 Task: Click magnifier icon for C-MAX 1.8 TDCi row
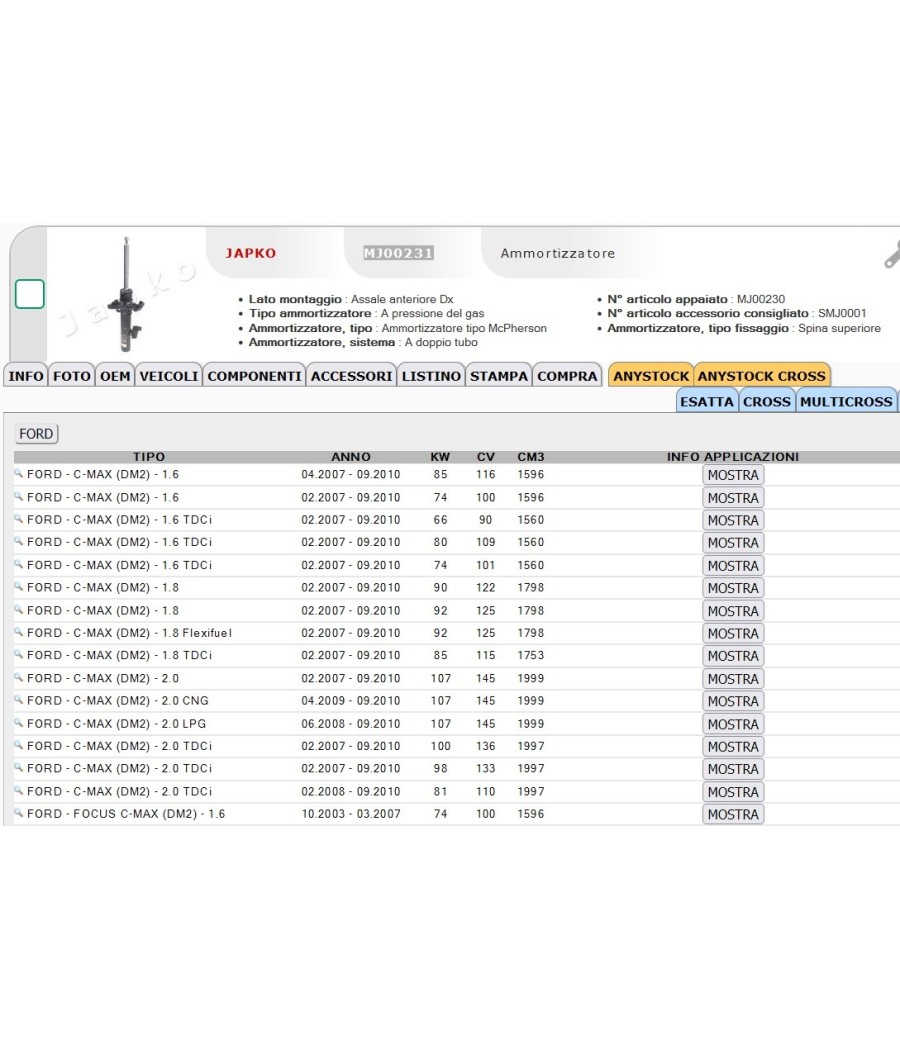point(19,654)
